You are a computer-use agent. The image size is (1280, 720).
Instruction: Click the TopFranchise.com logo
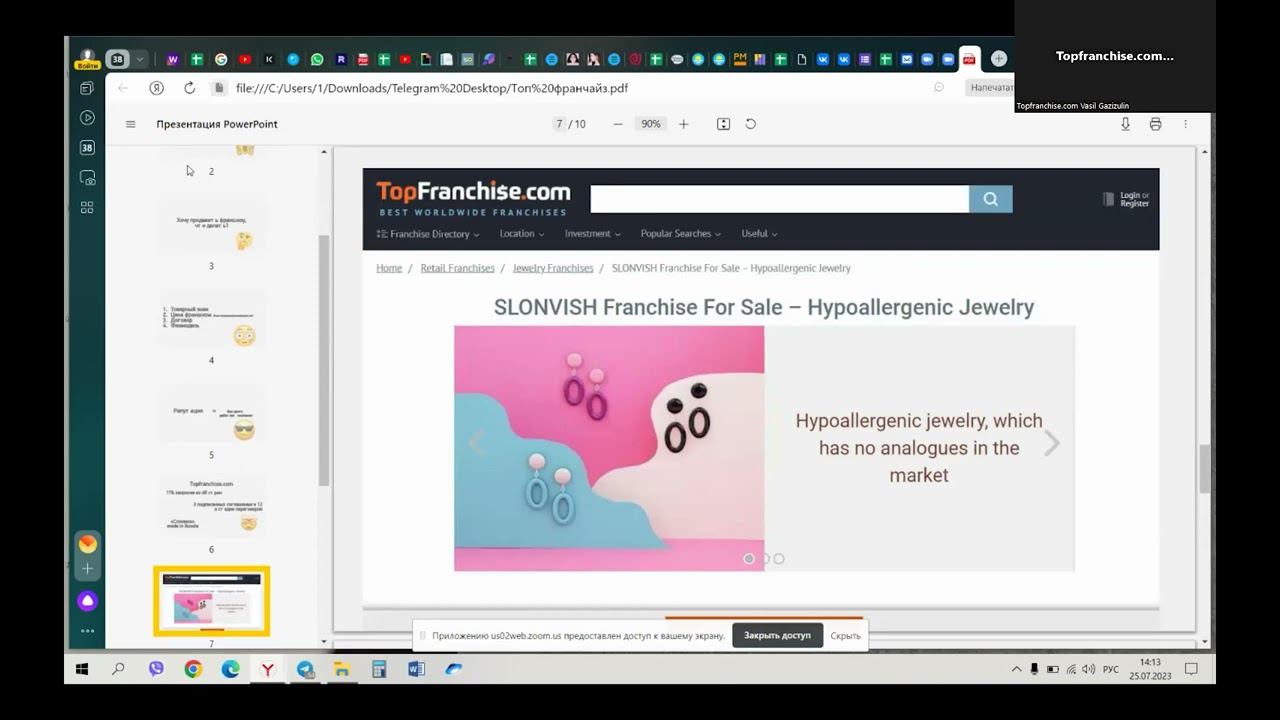click(473, 198)
